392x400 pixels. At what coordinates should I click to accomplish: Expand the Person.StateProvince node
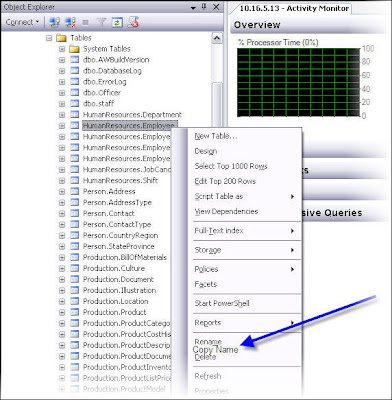click(x=62, y=247)
